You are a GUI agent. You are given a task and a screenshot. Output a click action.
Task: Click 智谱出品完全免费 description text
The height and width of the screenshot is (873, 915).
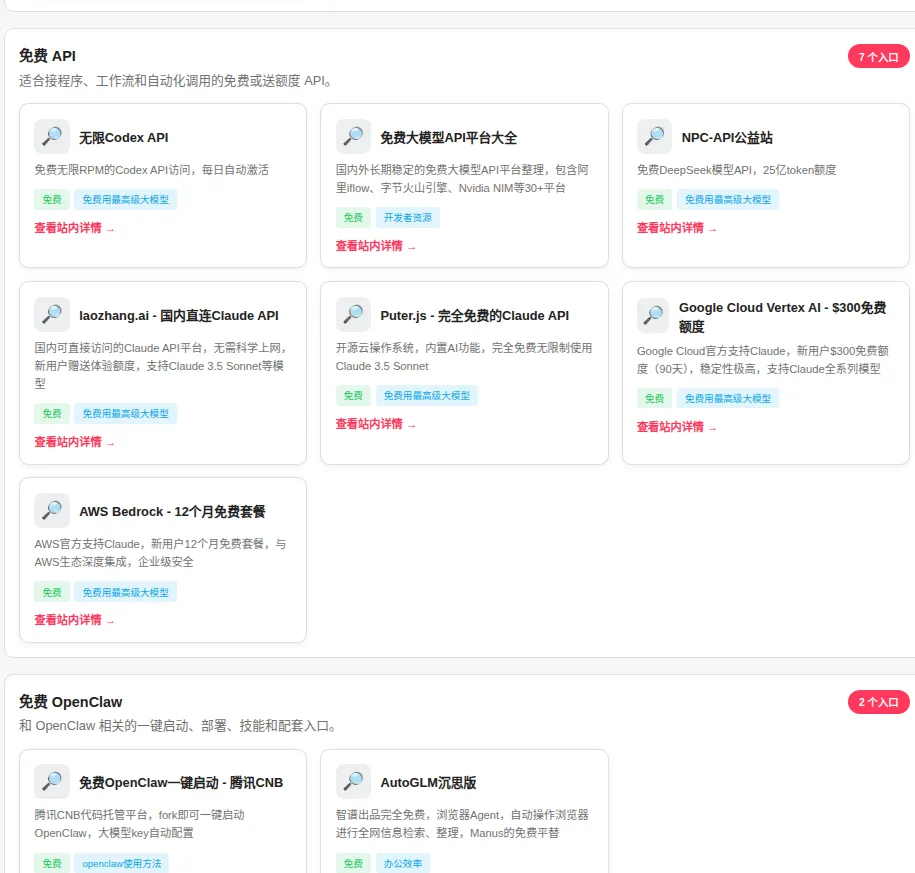tap(462, 823)
